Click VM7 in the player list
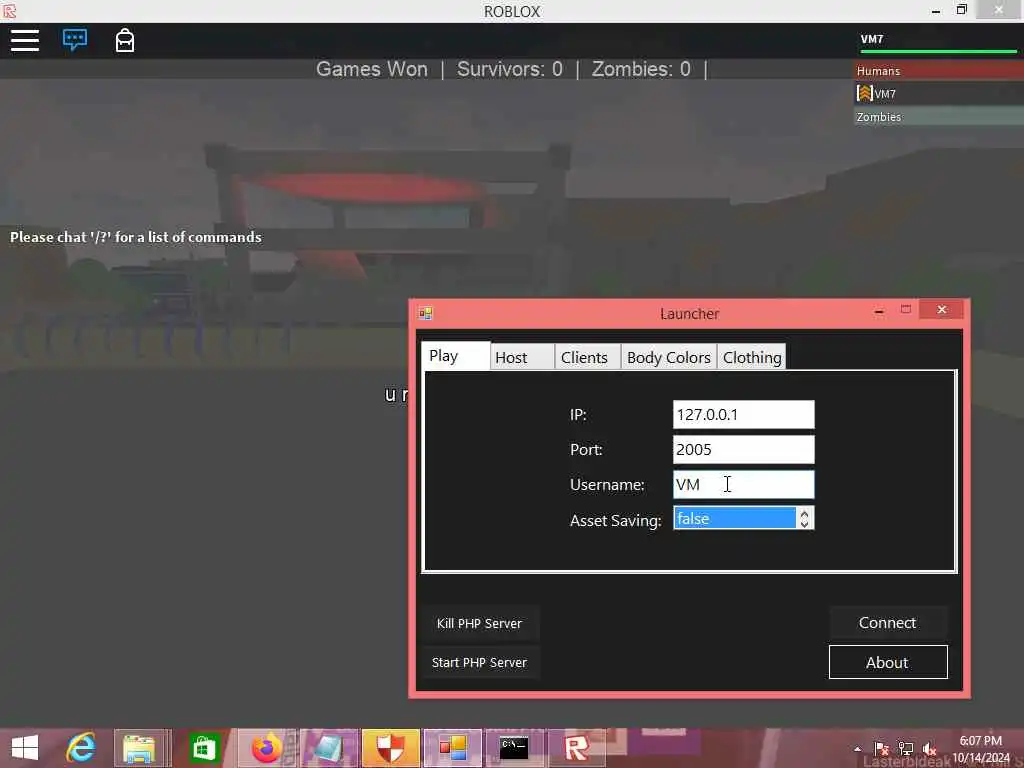The height and width of the screenshot is (768, 1024). [938, 93]
